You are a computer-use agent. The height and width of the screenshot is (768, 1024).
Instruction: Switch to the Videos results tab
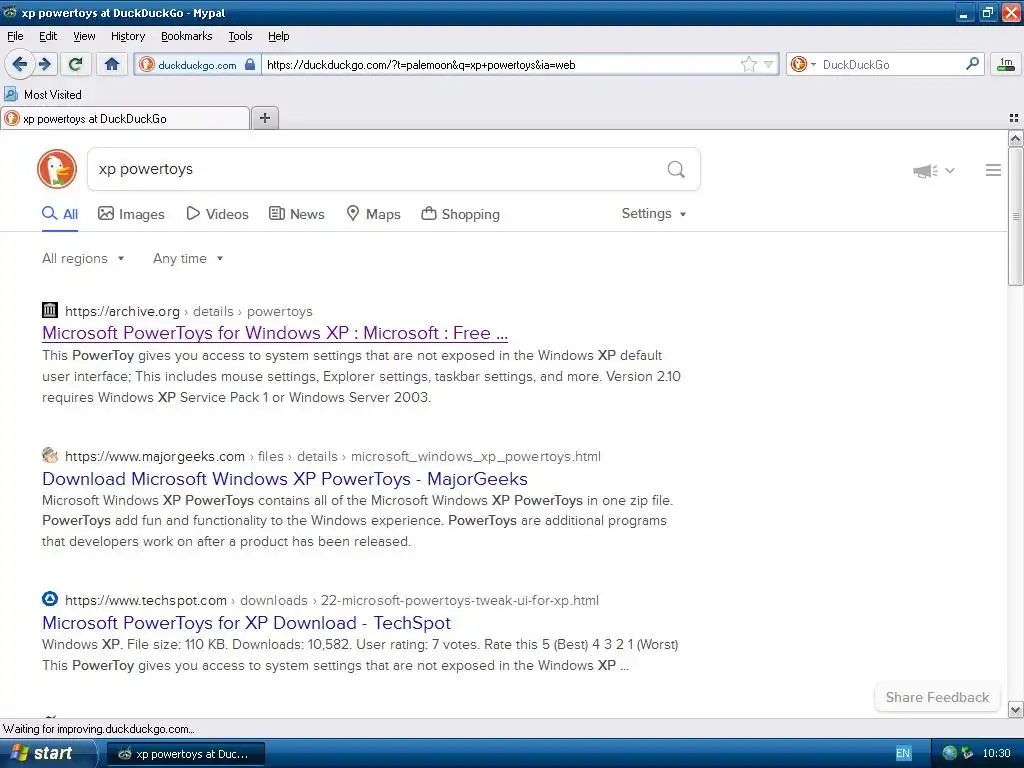coord(217,214)
